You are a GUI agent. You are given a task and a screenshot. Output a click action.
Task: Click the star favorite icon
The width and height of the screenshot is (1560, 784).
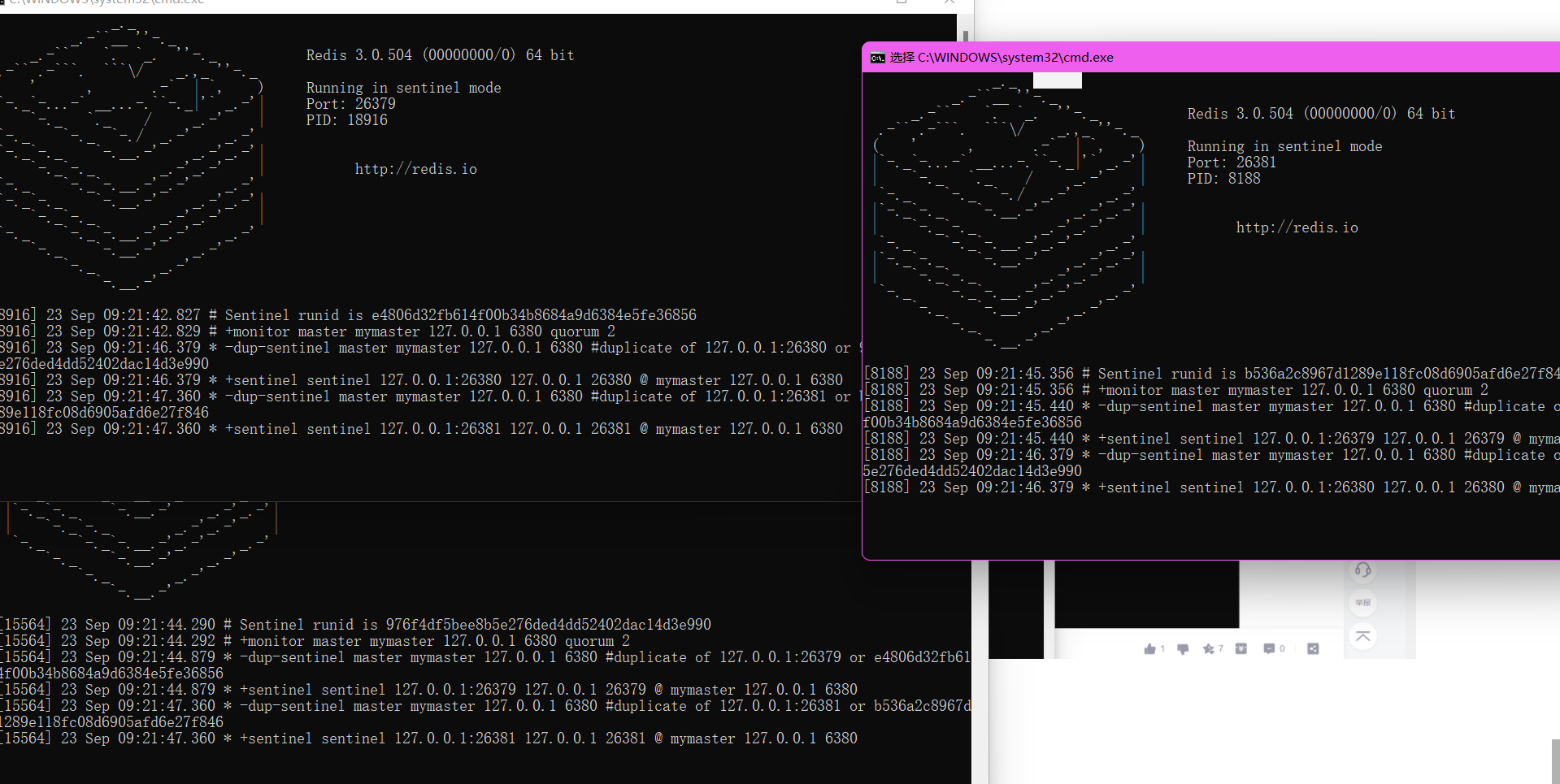(x=1209, y=648)
